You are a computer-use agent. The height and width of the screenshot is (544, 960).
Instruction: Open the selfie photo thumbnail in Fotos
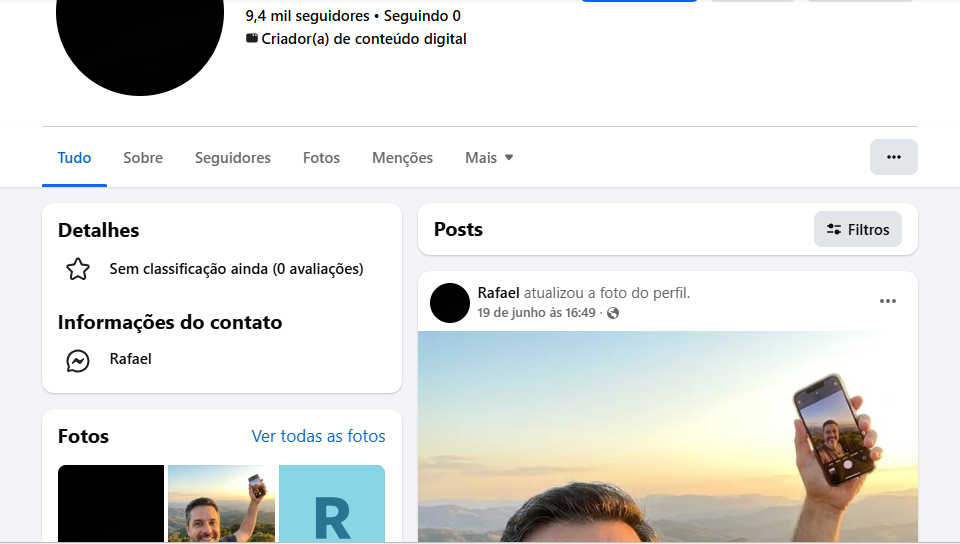(221, 504)
